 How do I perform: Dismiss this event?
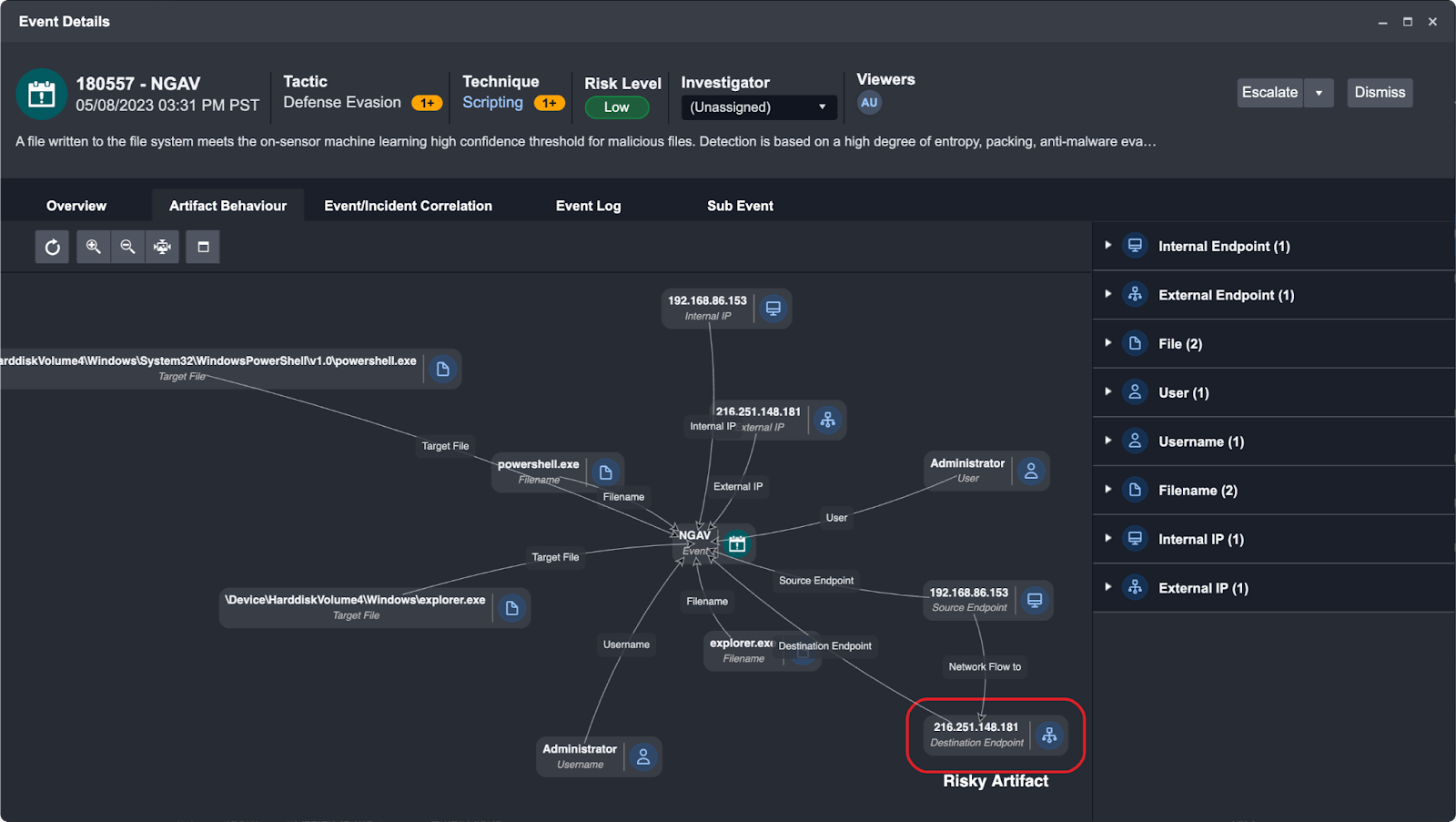pyautogui.click(x=1379, y=93)
